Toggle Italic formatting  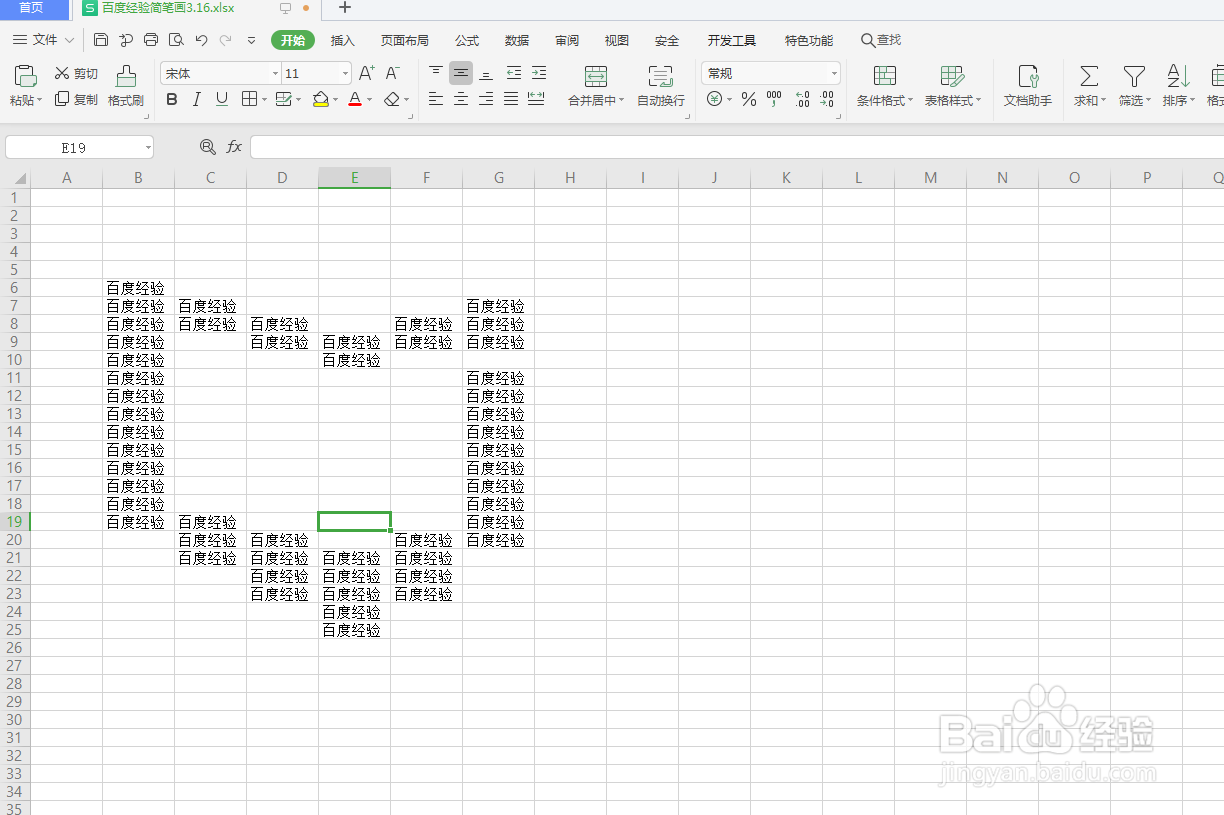197,99
